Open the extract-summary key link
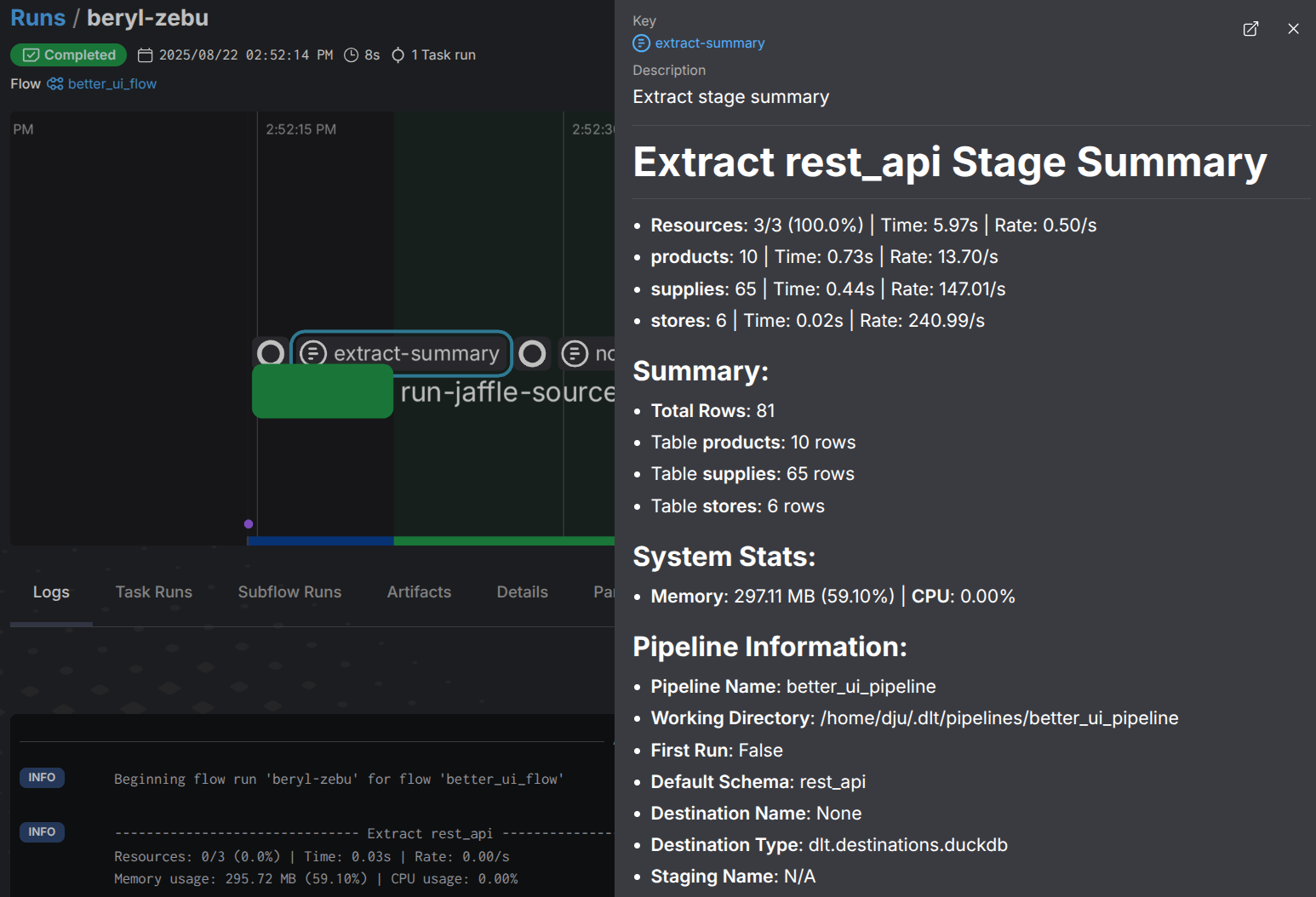Screen dimensions: 1316x897 (709, 43)
